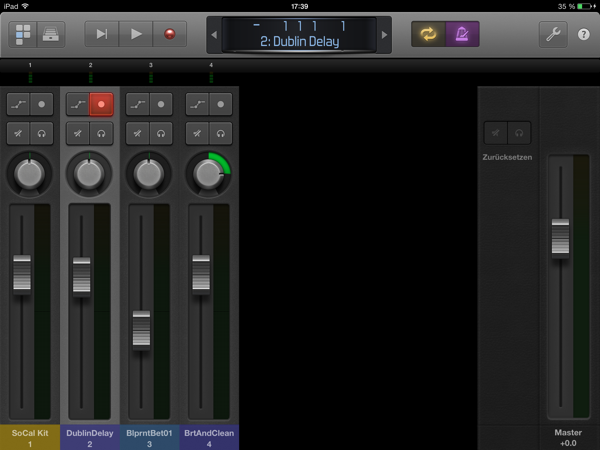Open the wrench settings menu
This screenshot has height=450, width=600.
pos(553,34)
